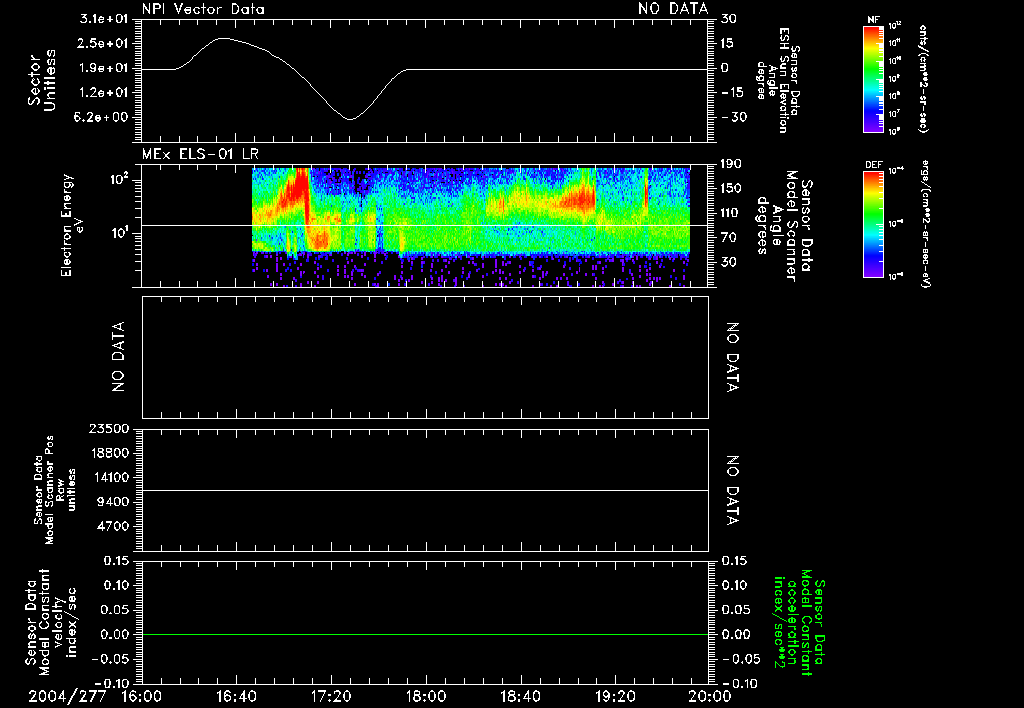Viewport: 1024px width, 708px height.
Task: Click the DEF color scale bar
Action: coord(873,224)
